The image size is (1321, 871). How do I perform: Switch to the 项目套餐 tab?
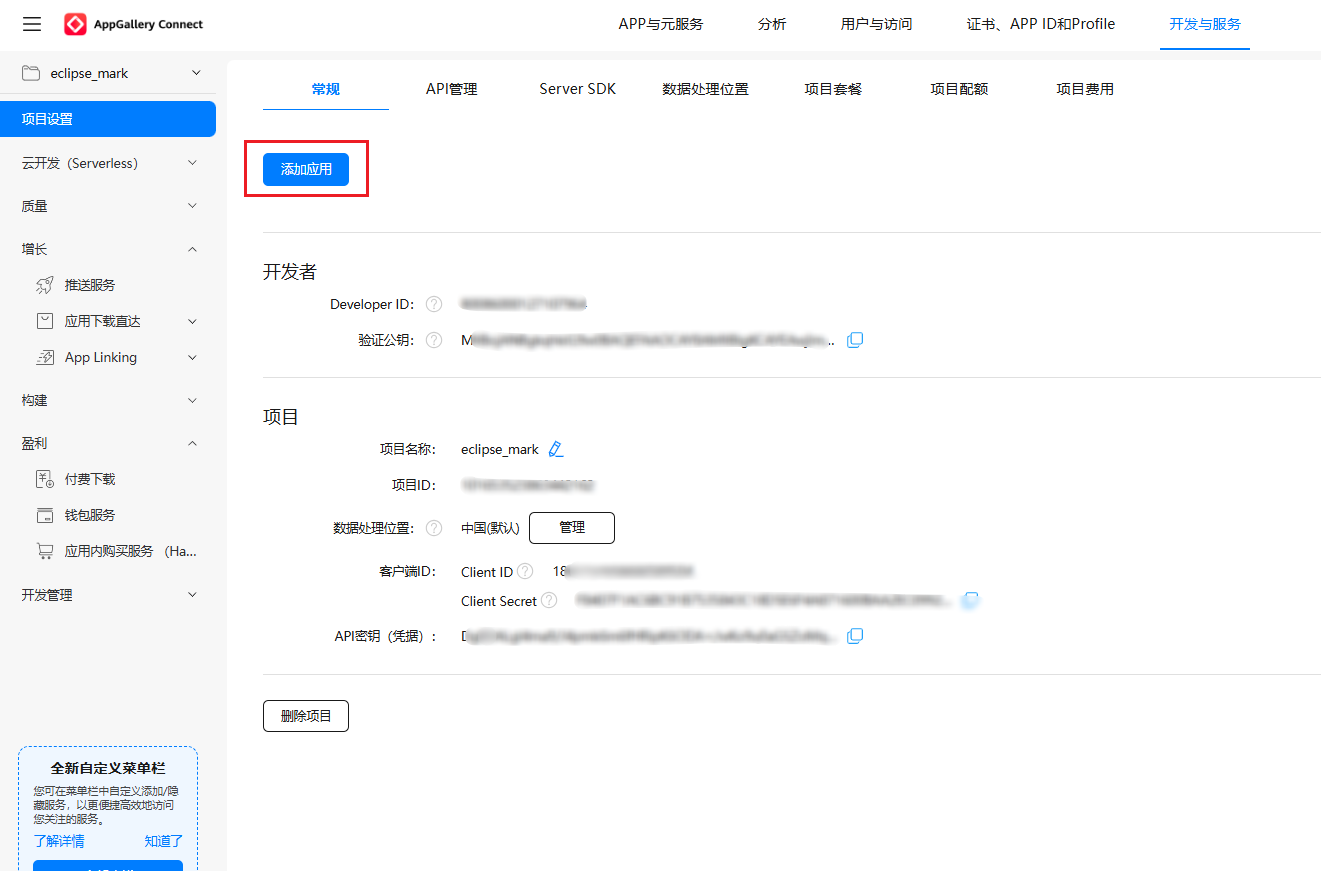click(833, 89)
